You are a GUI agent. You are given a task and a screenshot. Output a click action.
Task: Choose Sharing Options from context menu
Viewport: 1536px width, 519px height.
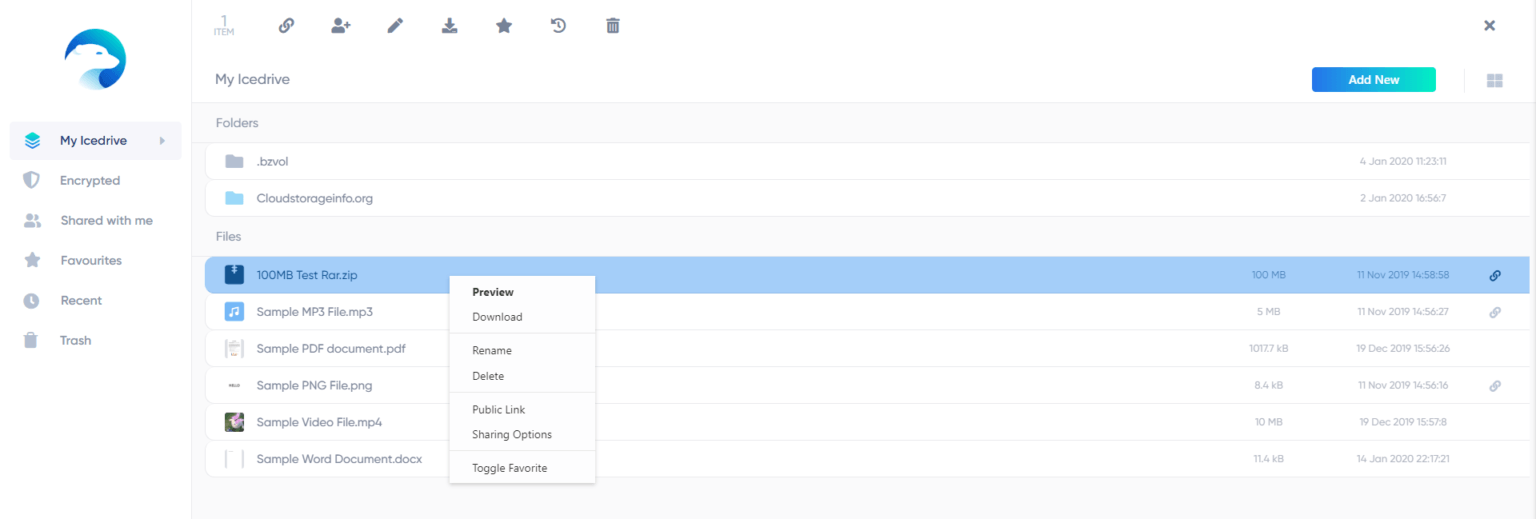click(x=511, y=435)
